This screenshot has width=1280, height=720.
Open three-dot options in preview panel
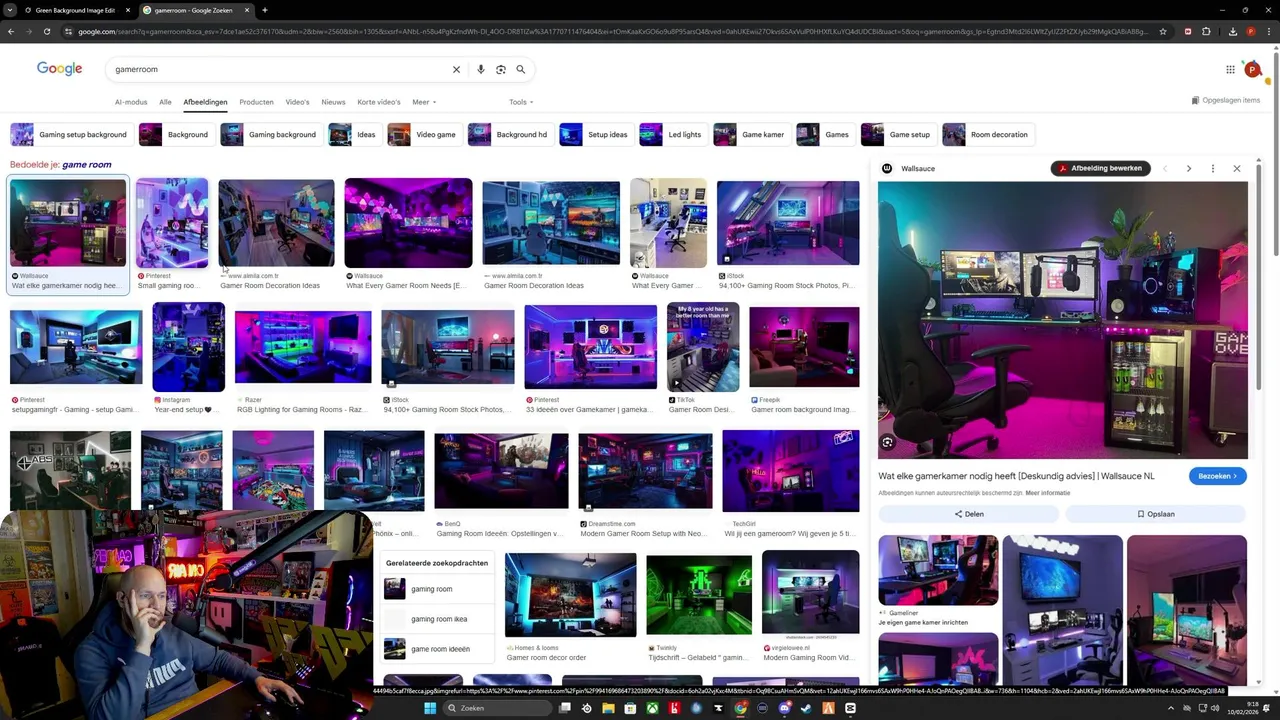1213,169
